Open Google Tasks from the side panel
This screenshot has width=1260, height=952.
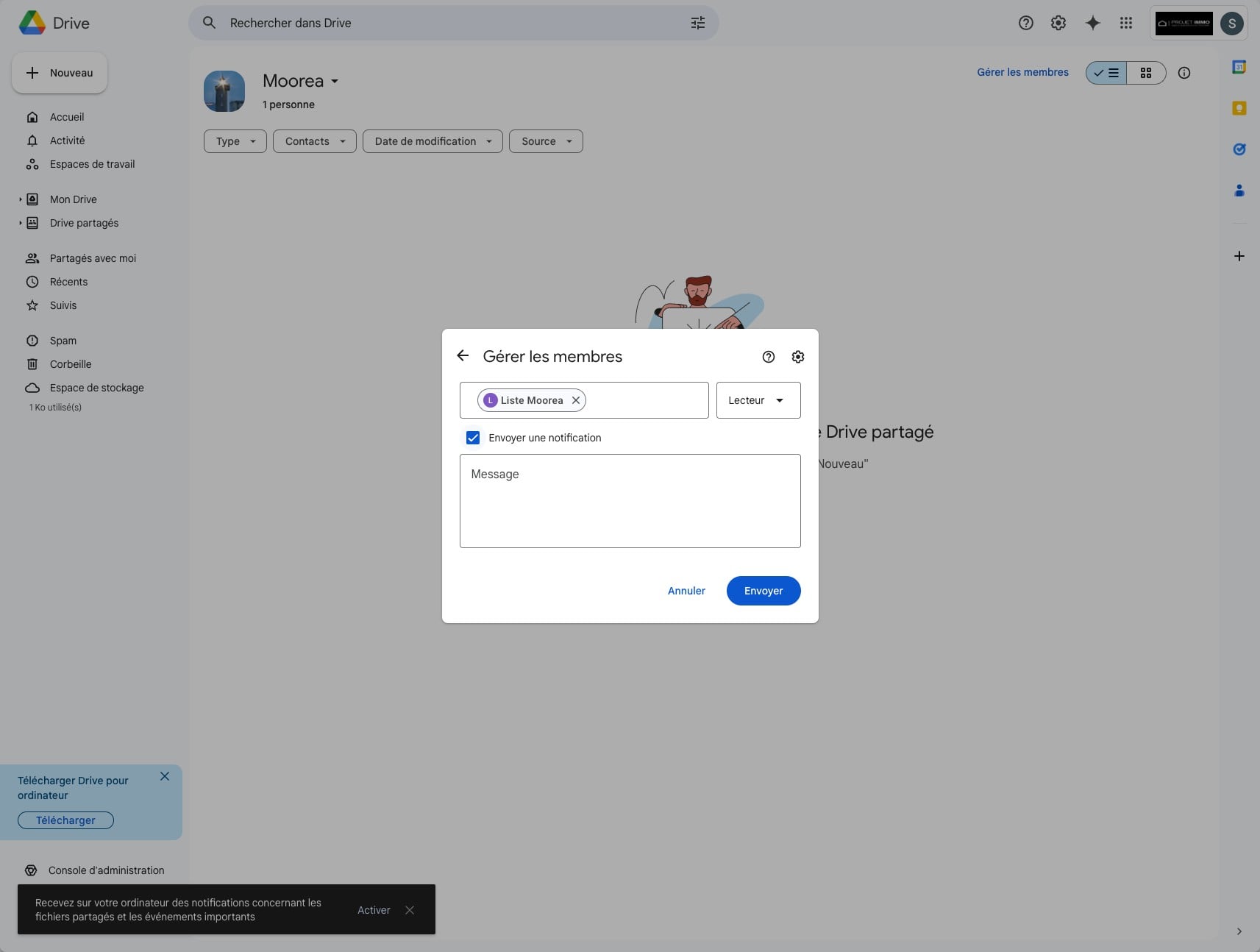(x=1240, y=149)
